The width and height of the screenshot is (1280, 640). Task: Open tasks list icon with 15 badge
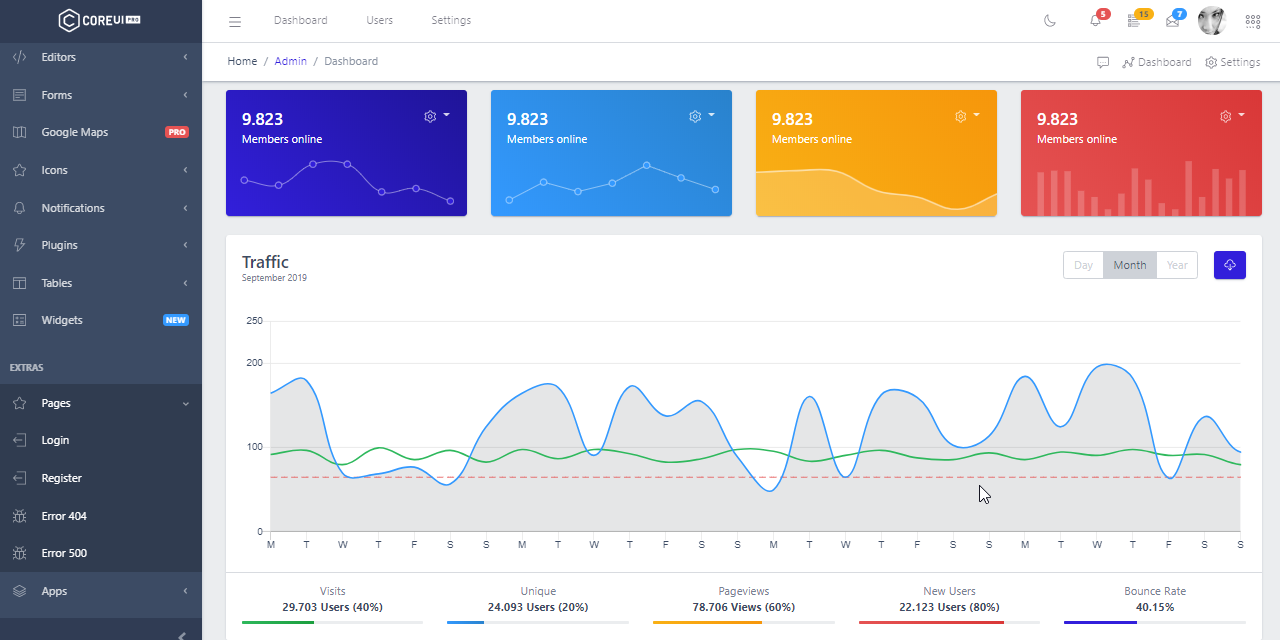point(1136,20)
